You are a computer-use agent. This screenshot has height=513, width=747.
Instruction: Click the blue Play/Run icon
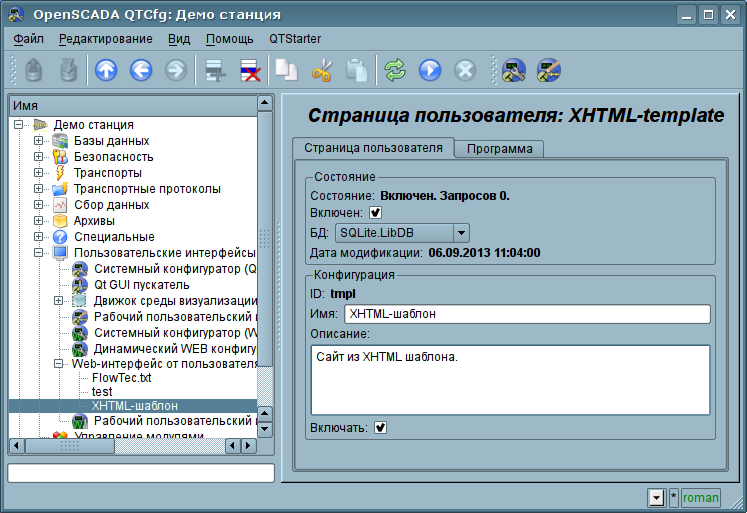(430, 70)
